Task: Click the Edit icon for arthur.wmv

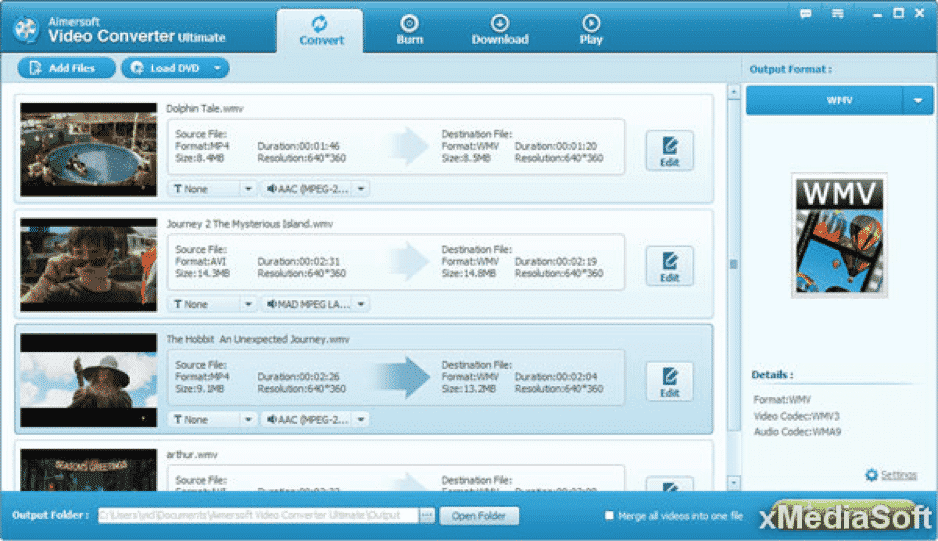Action: pyautogui.click(x=669, y=485)
